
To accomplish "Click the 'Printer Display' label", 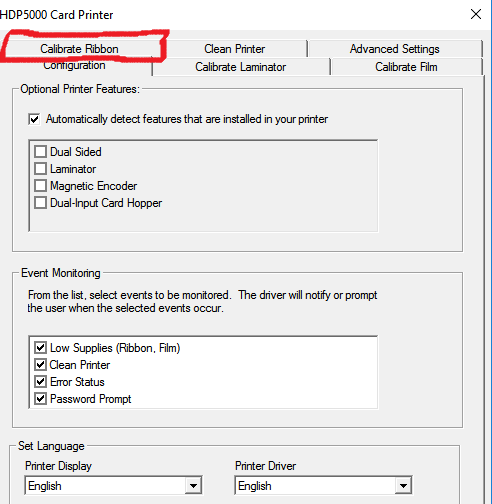I will pyautogui.click(x=58, y=466).
